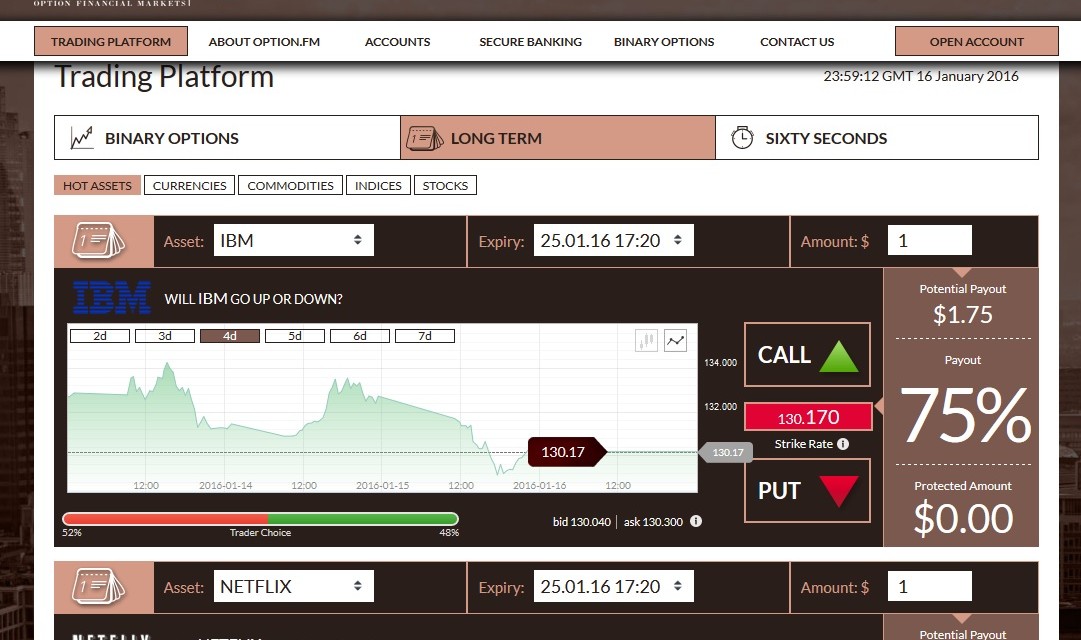The height and width of the screenshot is (640, 1081).
Task: Click the IBM amount input field
Action: pyautogui.click(x=929, y=241)
